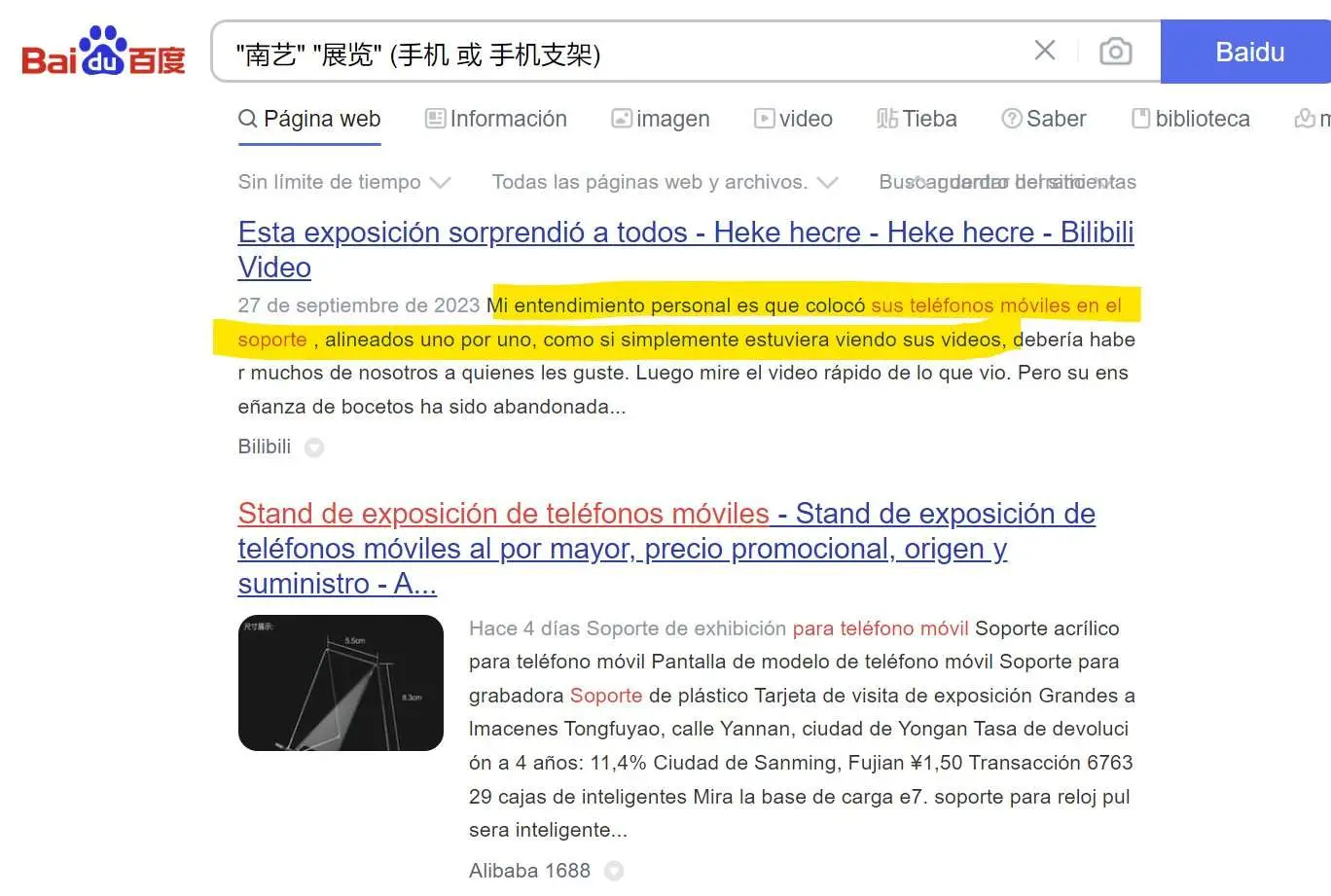Click the blue Baidu search button
Image resolution: width=1331 pixels, height=896 pixels.
click(1248, 52)
